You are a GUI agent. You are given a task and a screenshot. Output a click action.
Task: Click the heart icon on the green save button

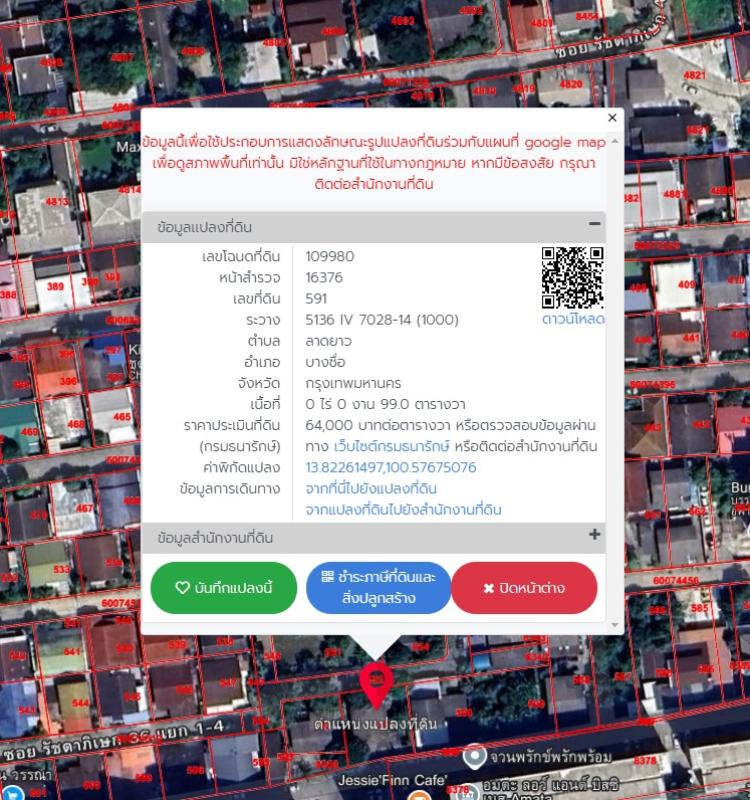pyautogui.click(x=182, y=588)
